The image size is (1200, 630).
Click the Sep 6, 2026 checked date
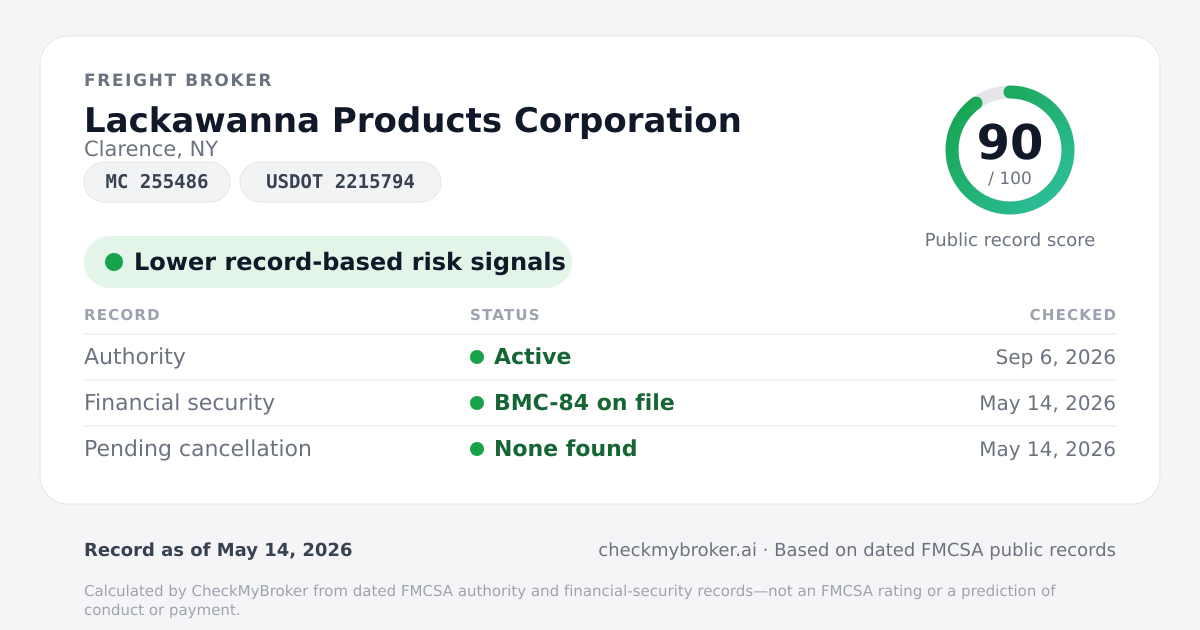tap(1056, 357)
